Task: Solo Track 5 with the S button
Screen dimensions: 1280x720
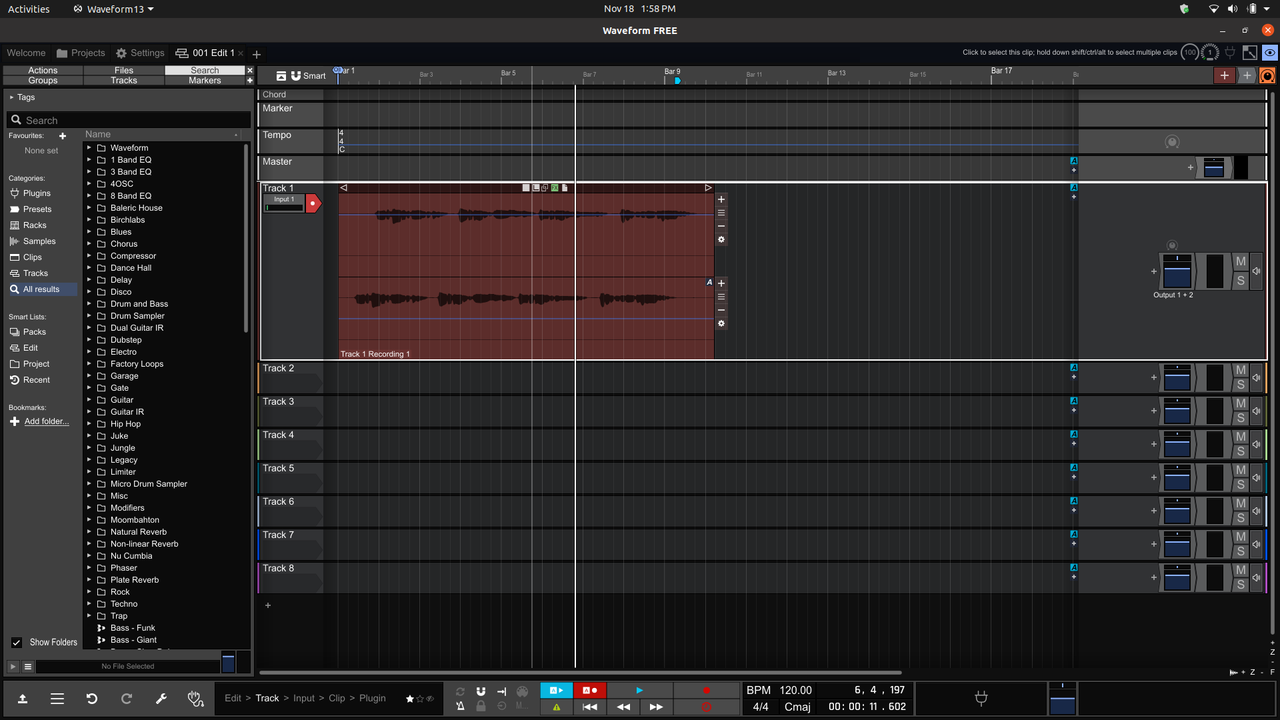Action: pos(1241,485)
